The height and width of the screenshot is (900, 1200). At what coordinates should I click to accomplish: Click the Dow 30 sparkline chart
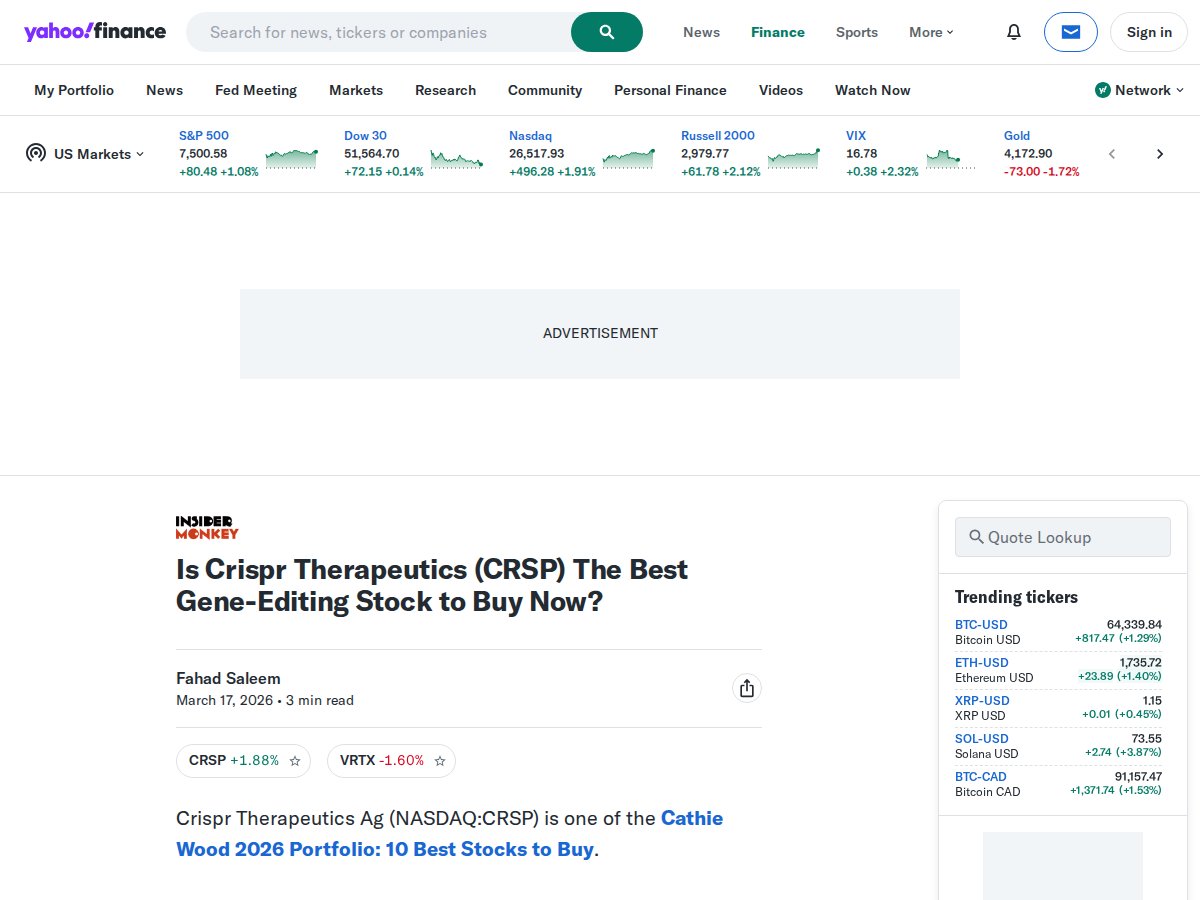click(457, 158)
